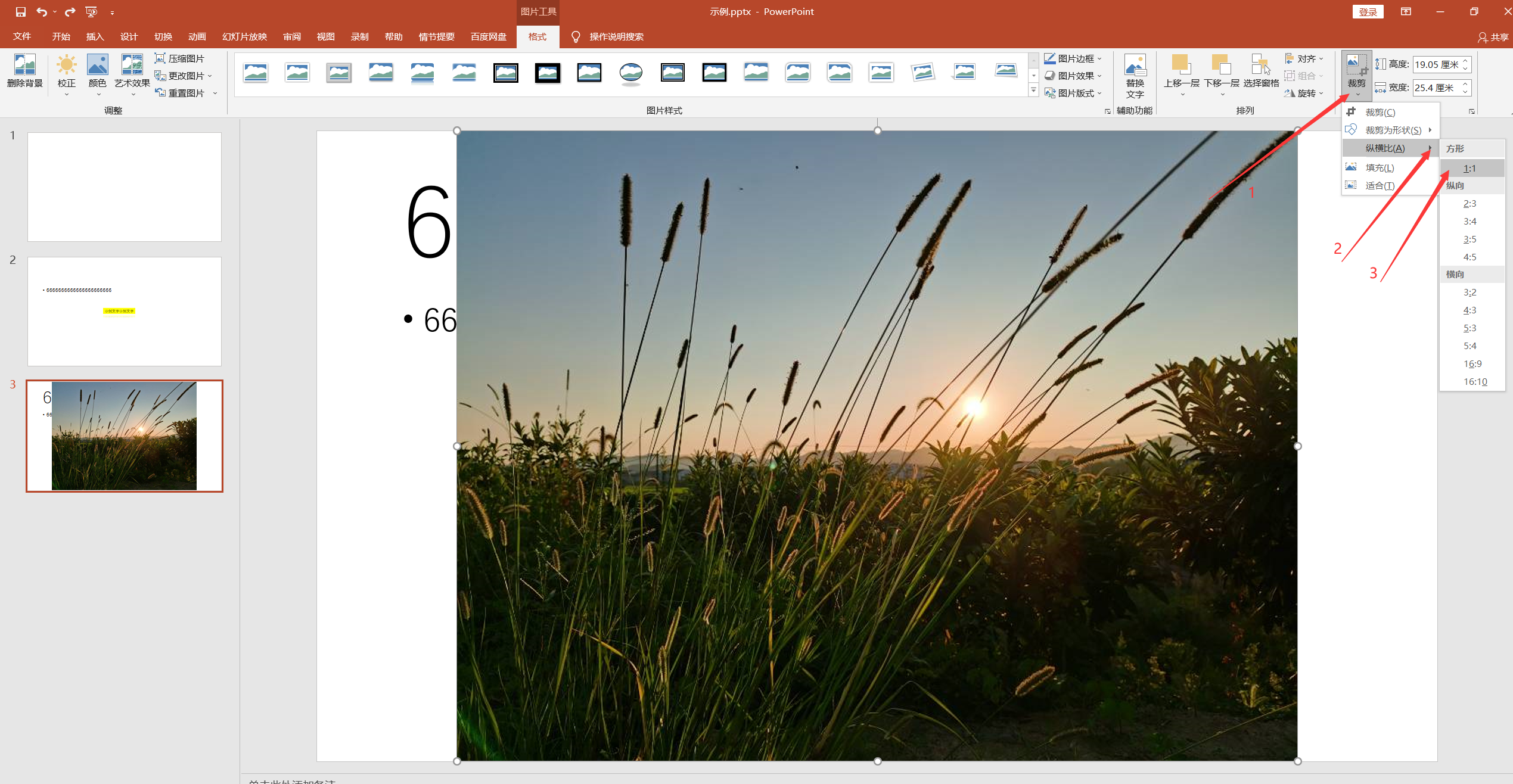The width and height of the screenshot is (1513, 784).
Task: Click the Login (登录) button
Action: pos(1368,12)
